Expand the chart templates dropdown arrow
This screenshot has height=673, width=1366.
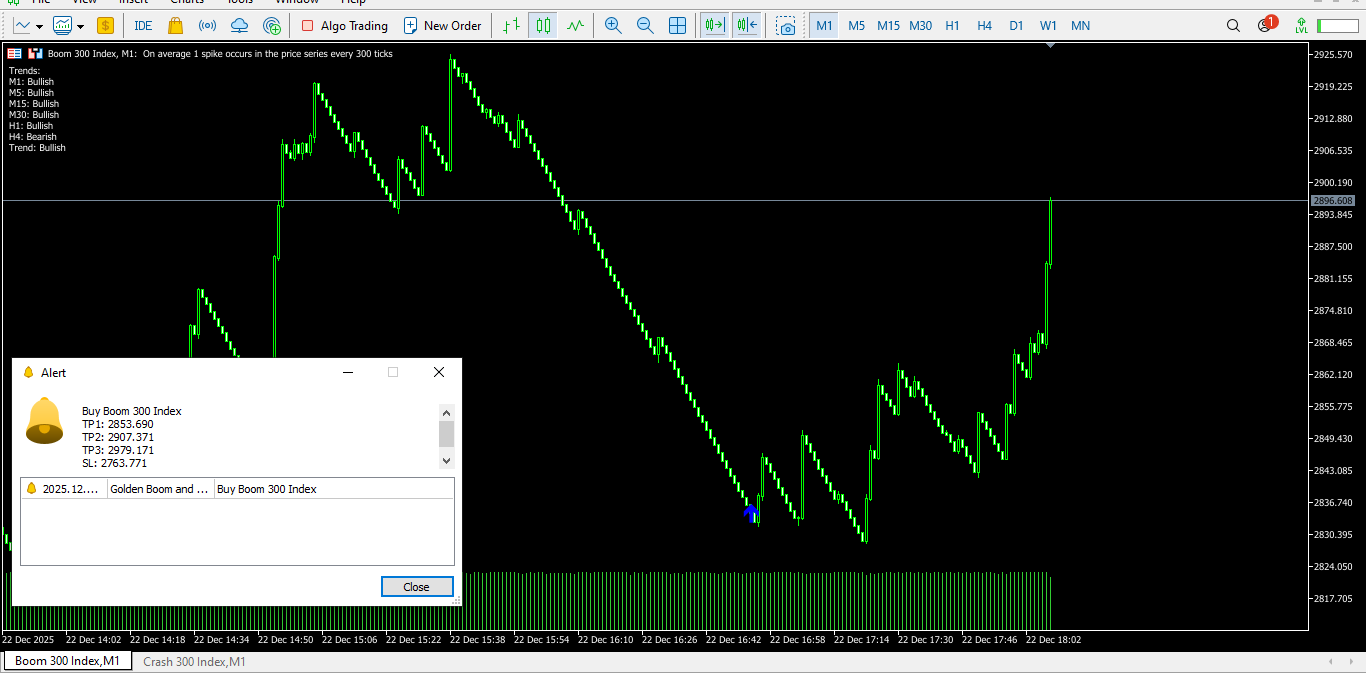point(80,27)
